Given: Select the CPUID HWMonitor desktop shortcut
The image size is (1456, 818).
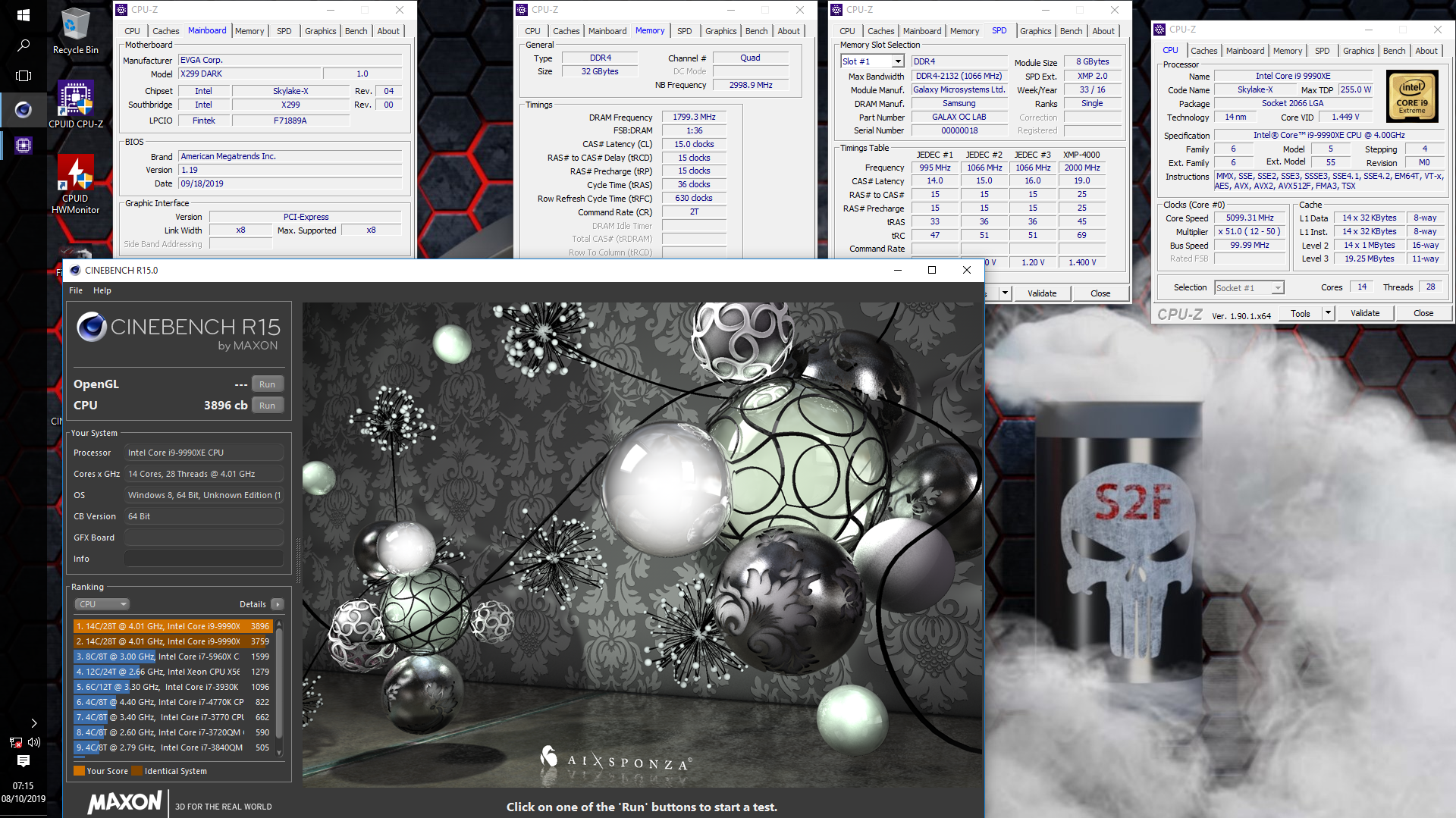Looking at the screenshot, I should point(75,184).
